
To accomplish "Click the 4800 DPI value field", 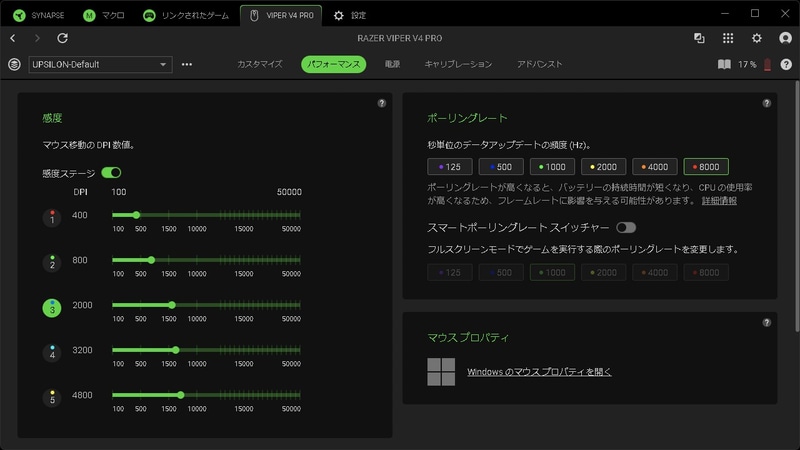I will [x=82, y=395].
